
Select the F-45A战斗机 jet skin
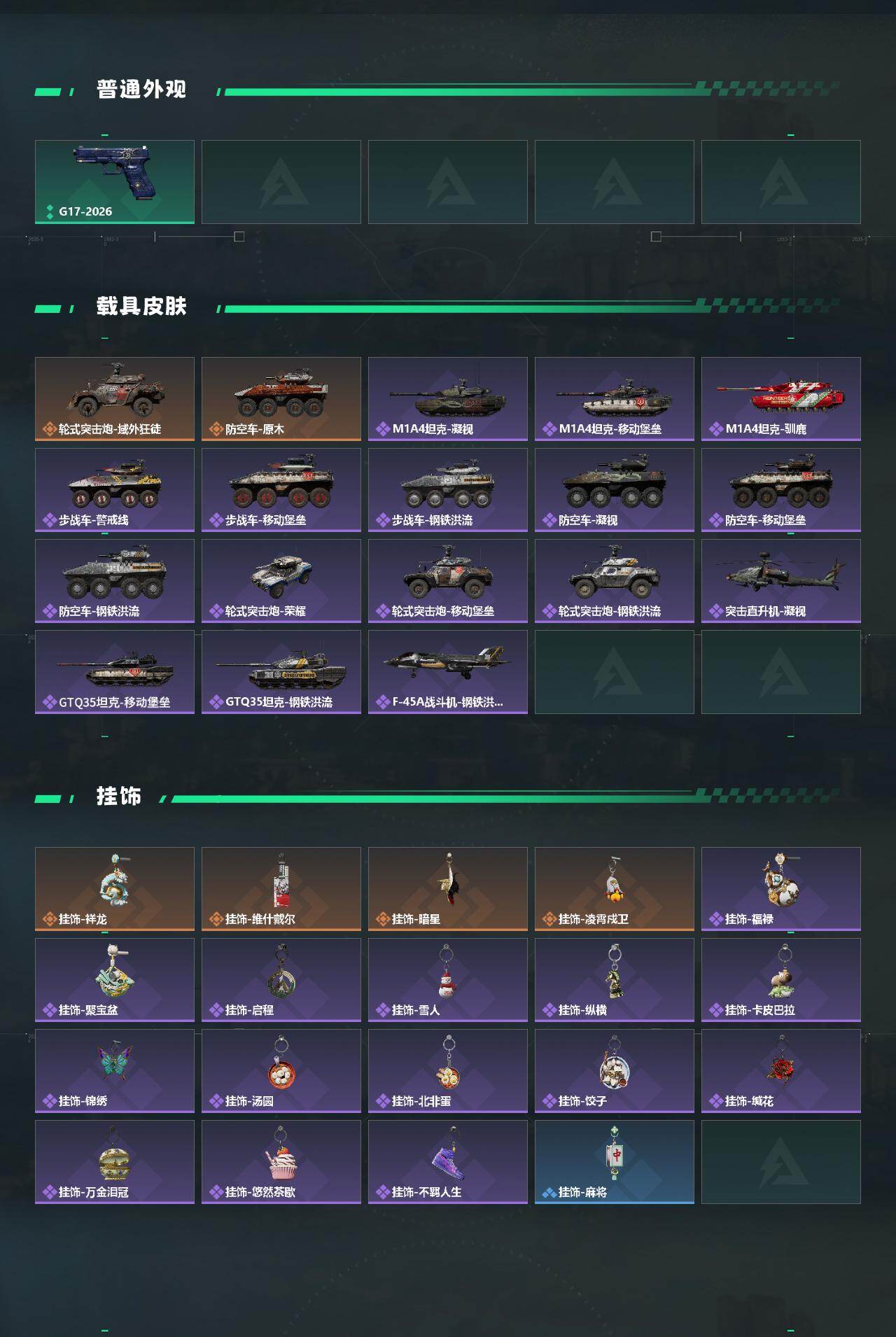tap(448, 672)
